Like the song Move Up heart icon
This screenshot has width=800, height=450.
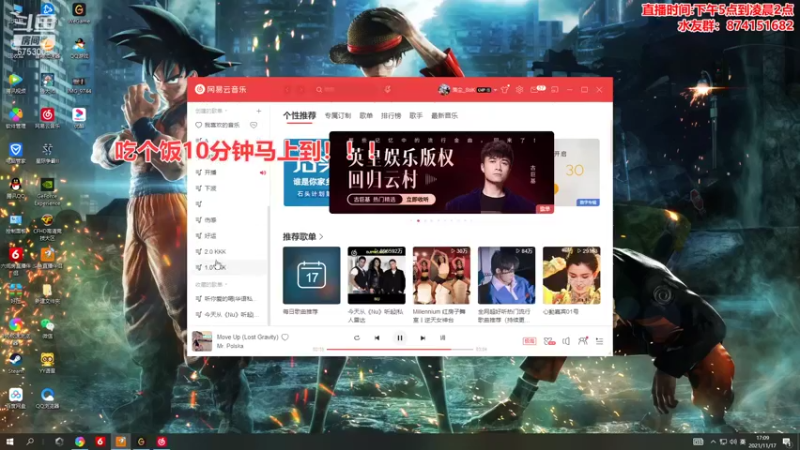click(285, 337)
